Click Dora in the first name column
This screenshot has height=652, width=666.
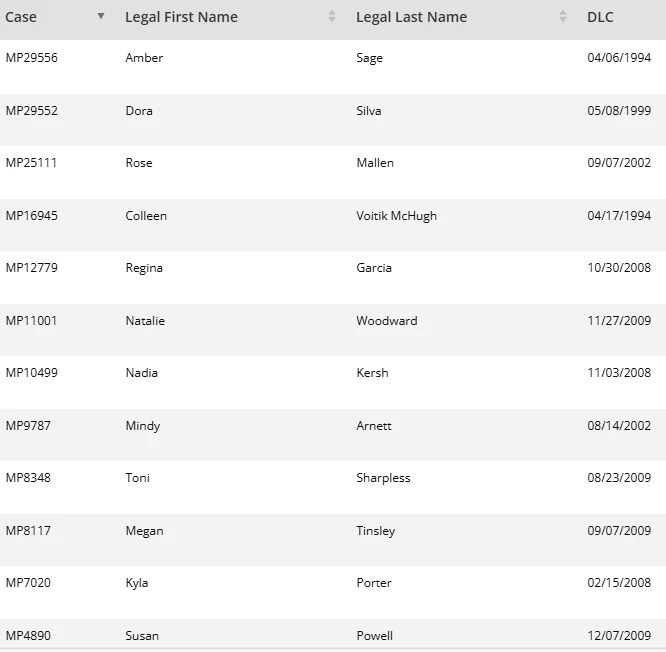pos(139,111)
